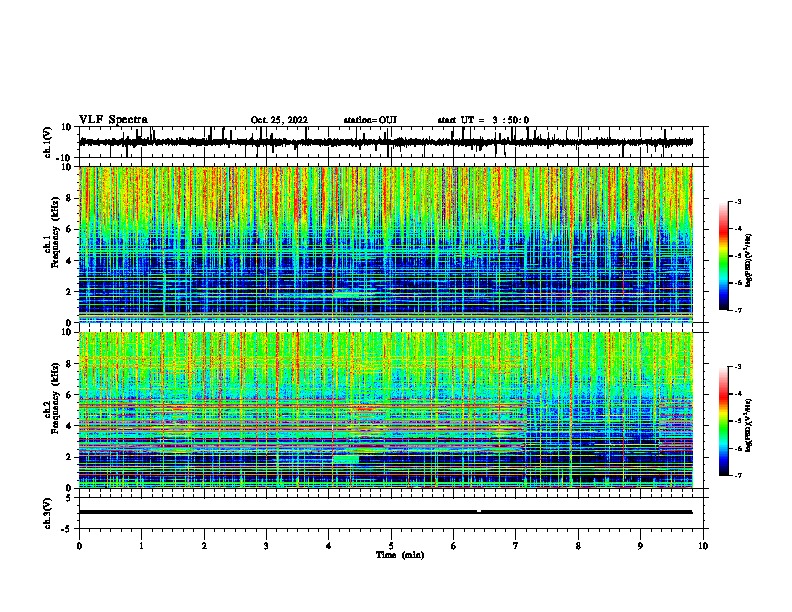Click the ch.2 spectrogram color scale bar
Image resolution: width=792 pixels, height=612 pixels.
coord(724,421)
